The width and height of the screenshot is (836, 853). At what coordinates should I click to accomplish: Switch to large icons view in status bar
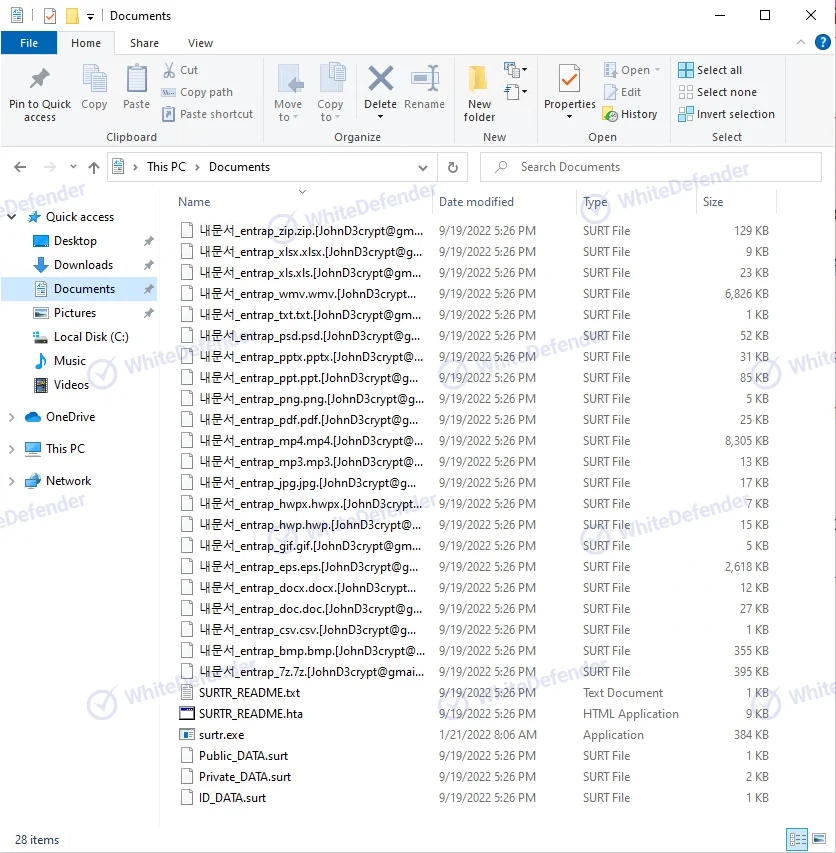[820, 840]
